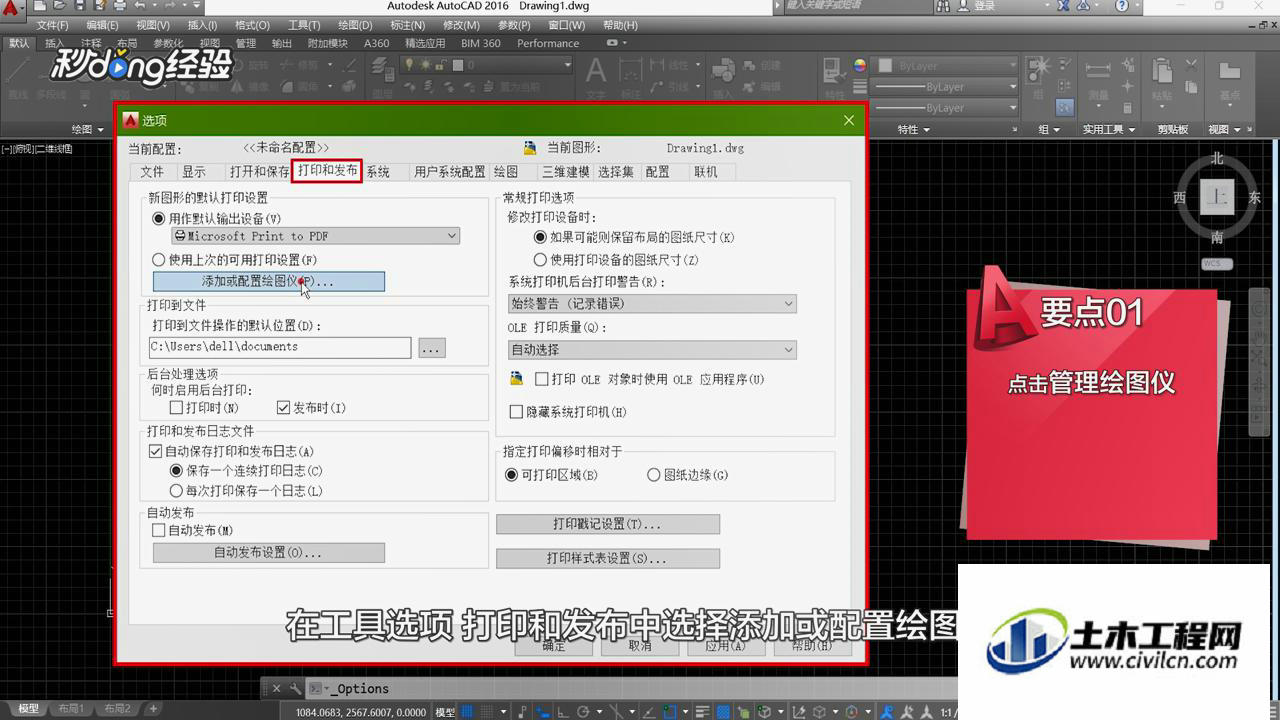Open the Microsoft Print to PDF device dropdown
The image size is (1280, 720).
click(313, 236)
